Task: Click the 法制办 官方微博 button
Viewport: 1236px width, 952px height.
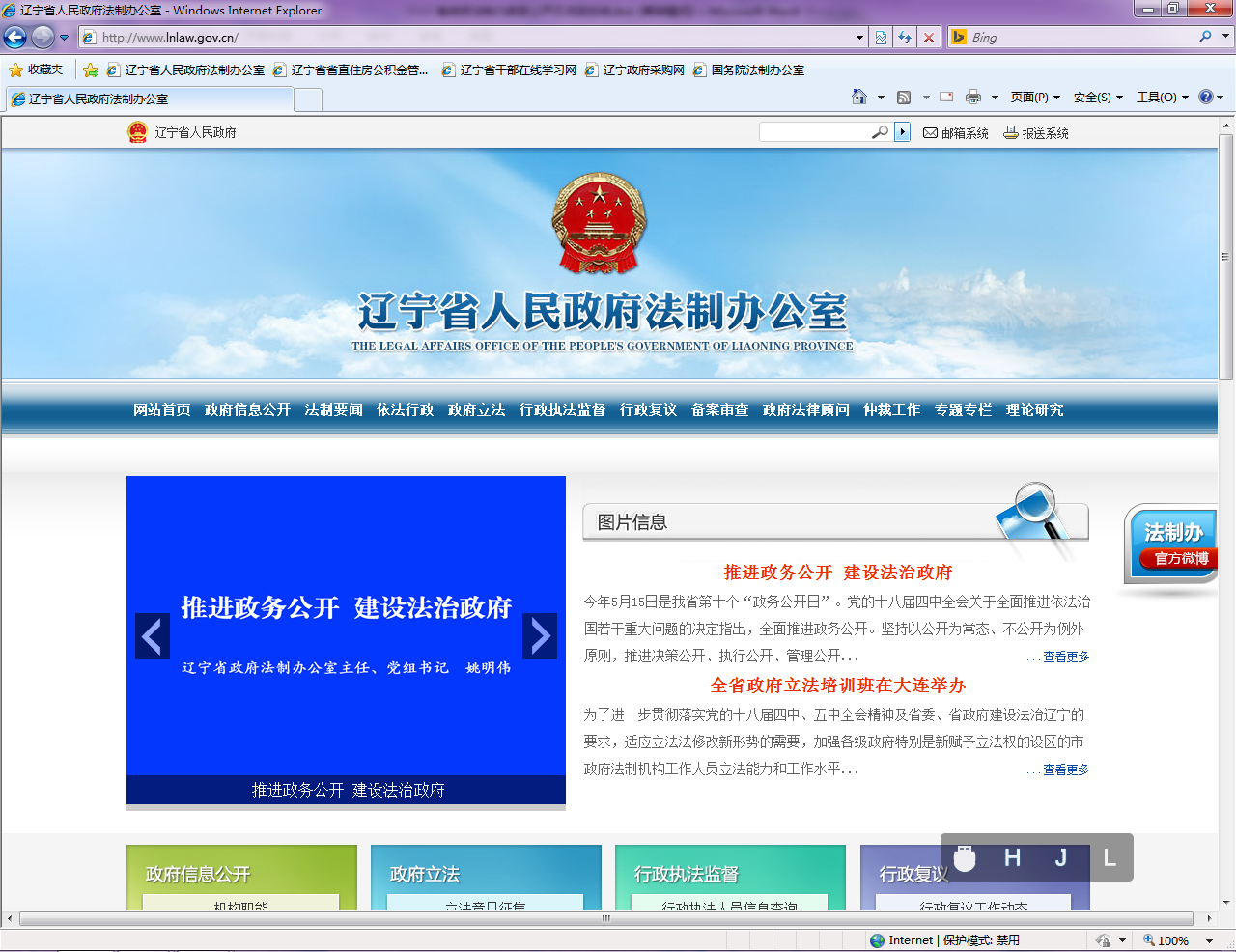Action: point(1172,544)
